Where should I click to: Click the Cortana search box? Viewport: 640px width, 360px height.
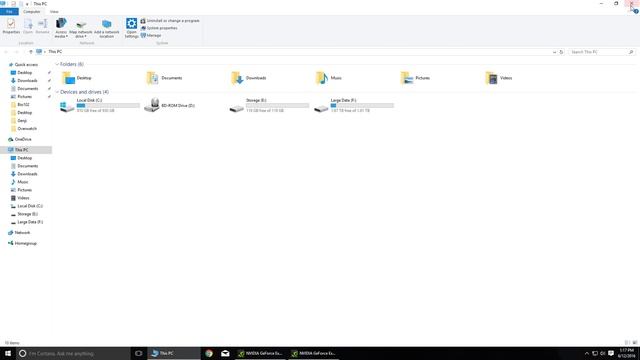73,353
